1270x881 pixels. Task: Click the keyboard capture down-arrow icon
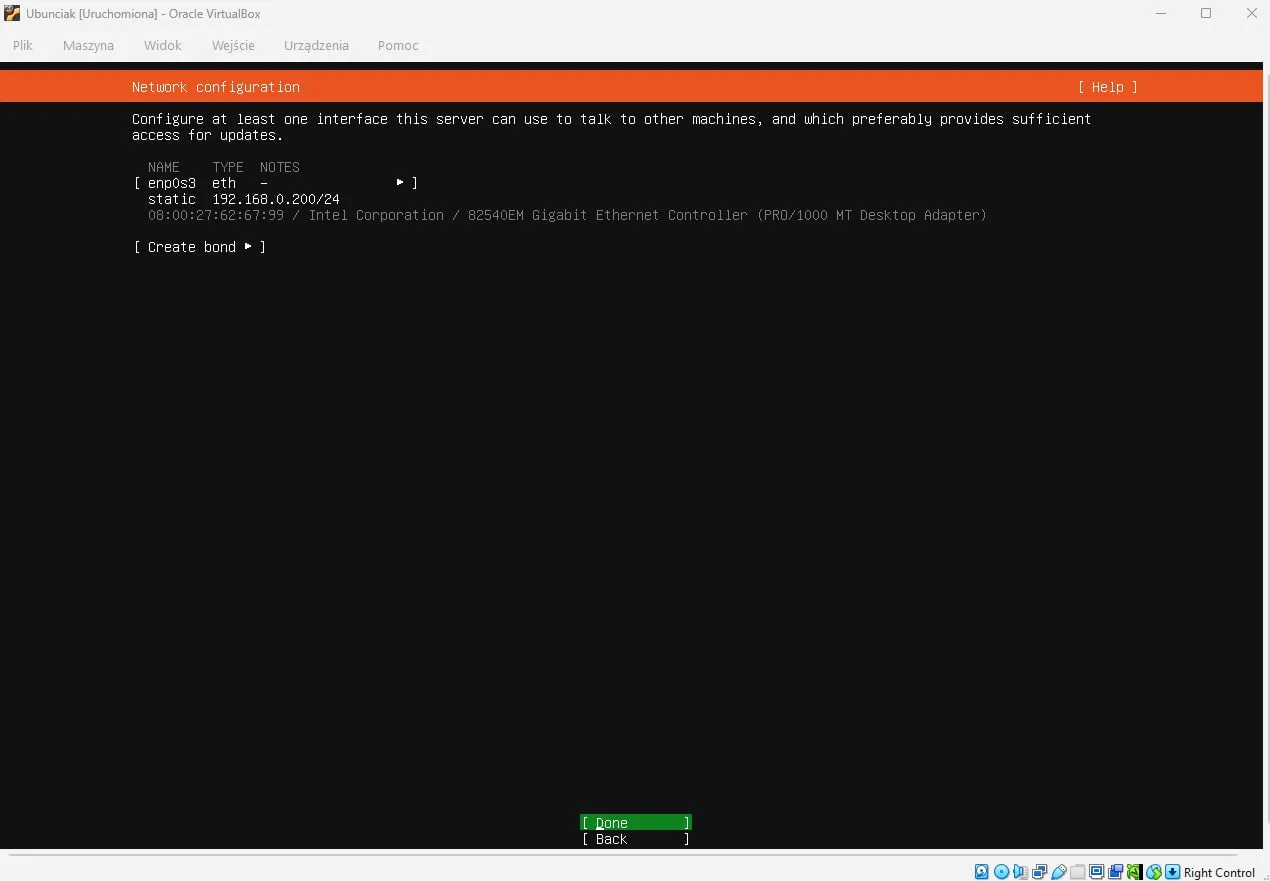(x=1172, y=872)
